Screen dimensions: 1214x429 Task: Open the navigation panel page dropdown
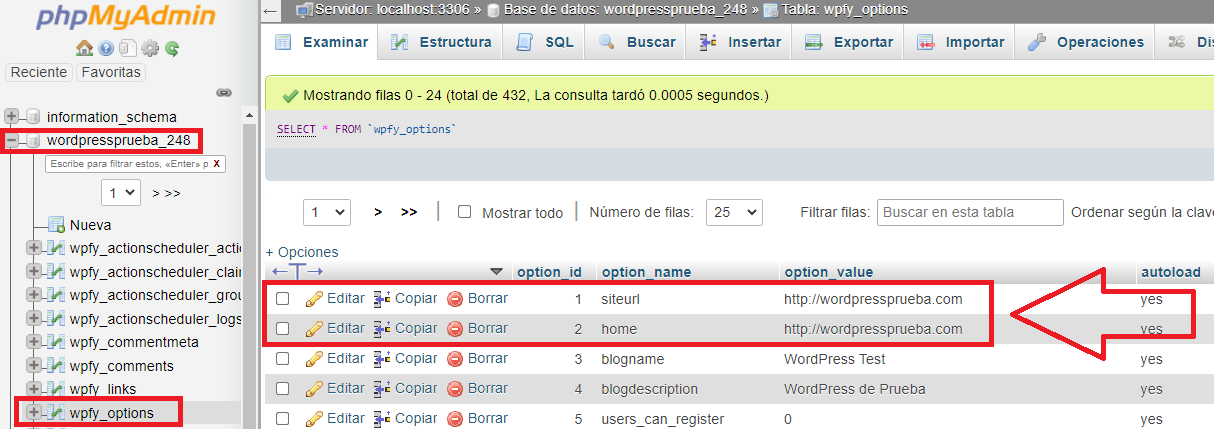(121, 192)
